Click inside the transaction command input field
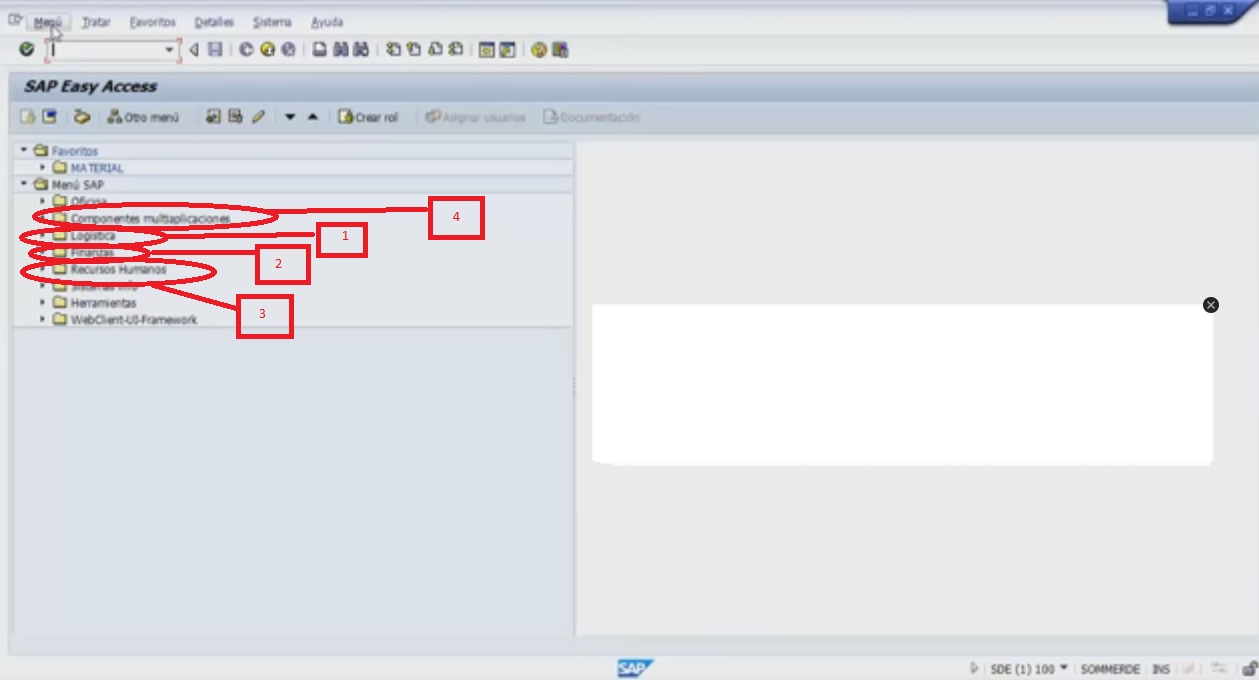This screenshot has height=680, width=1259. [x=110, y=47]
